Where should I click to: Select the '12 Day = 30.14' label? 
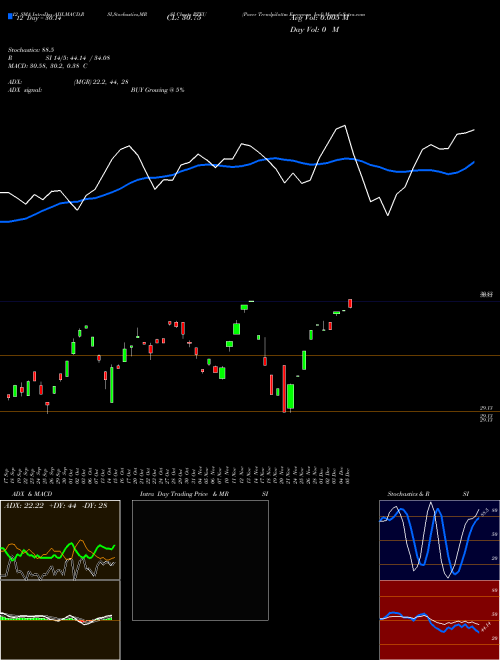(39, 19)
